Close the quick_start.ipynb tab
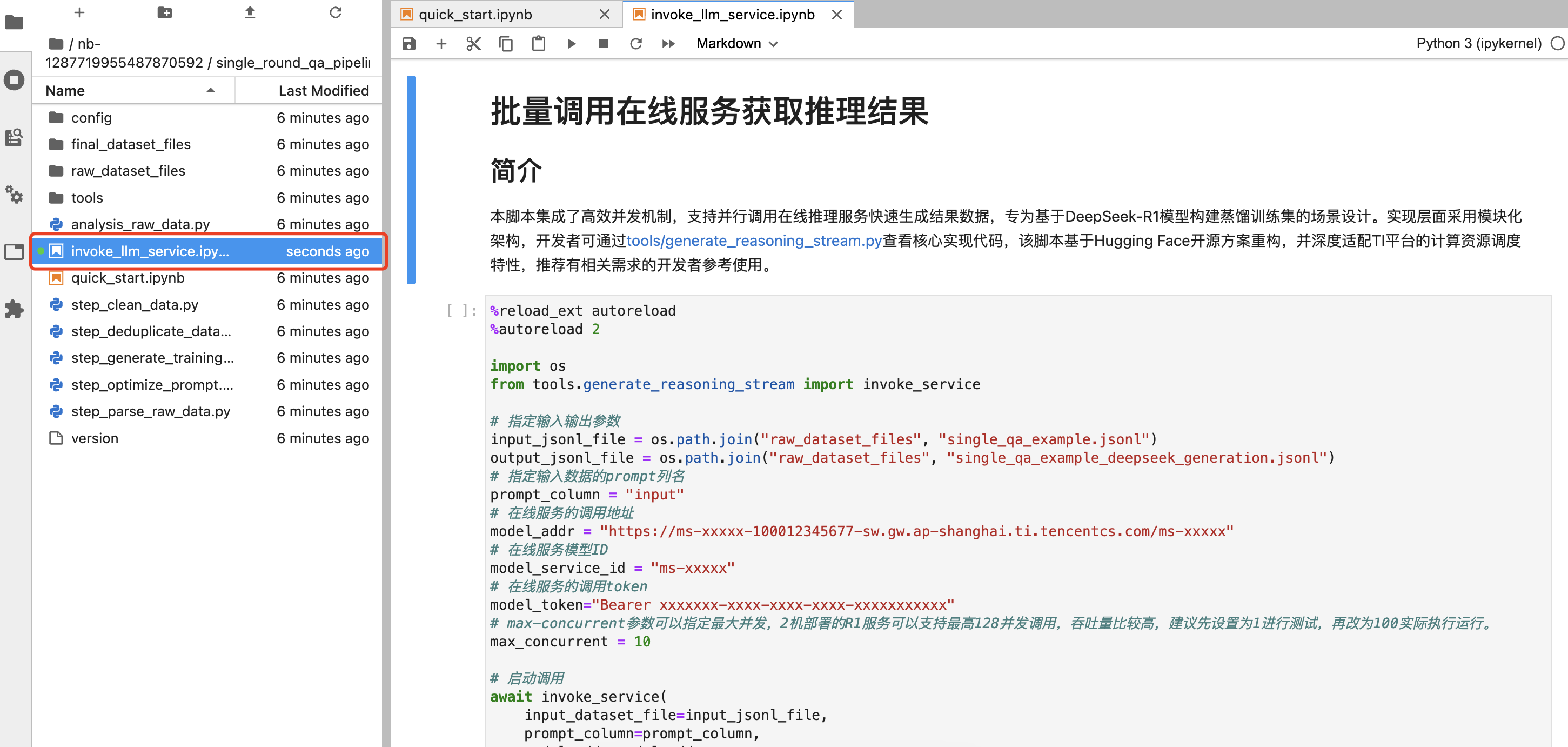 [604, 15]
